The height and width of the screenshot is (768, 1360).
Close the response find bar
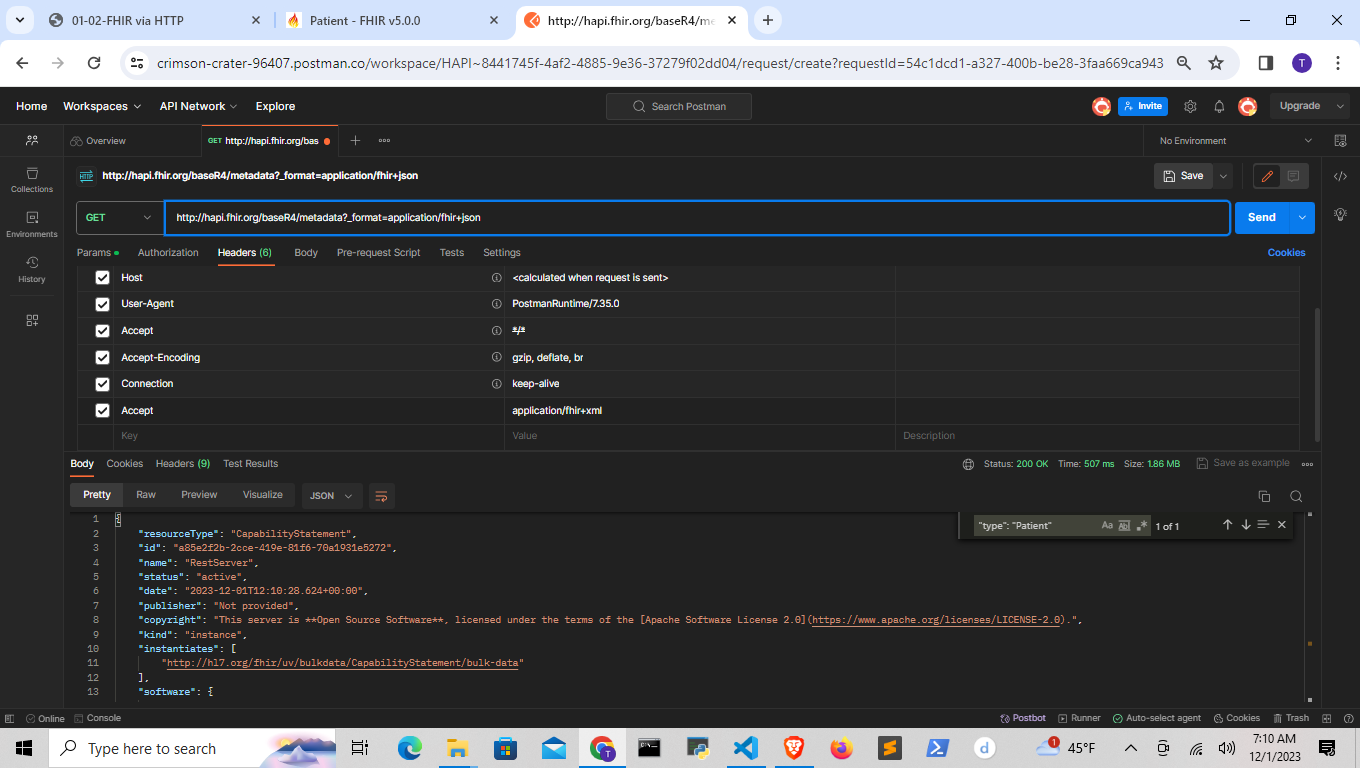click(x=1282, y=525)
